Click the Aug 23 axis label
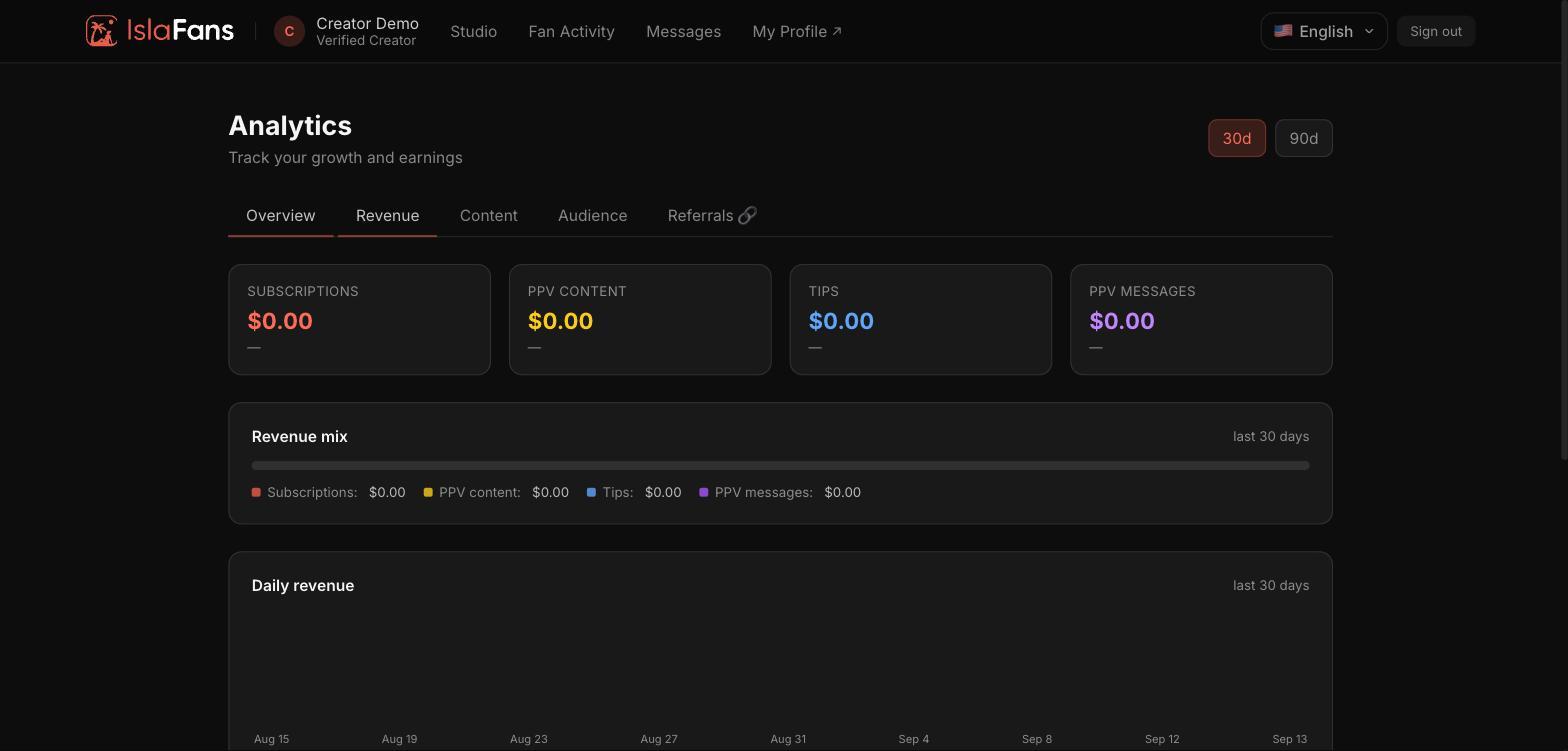1568x751 pixels. [x=529, y=740]
